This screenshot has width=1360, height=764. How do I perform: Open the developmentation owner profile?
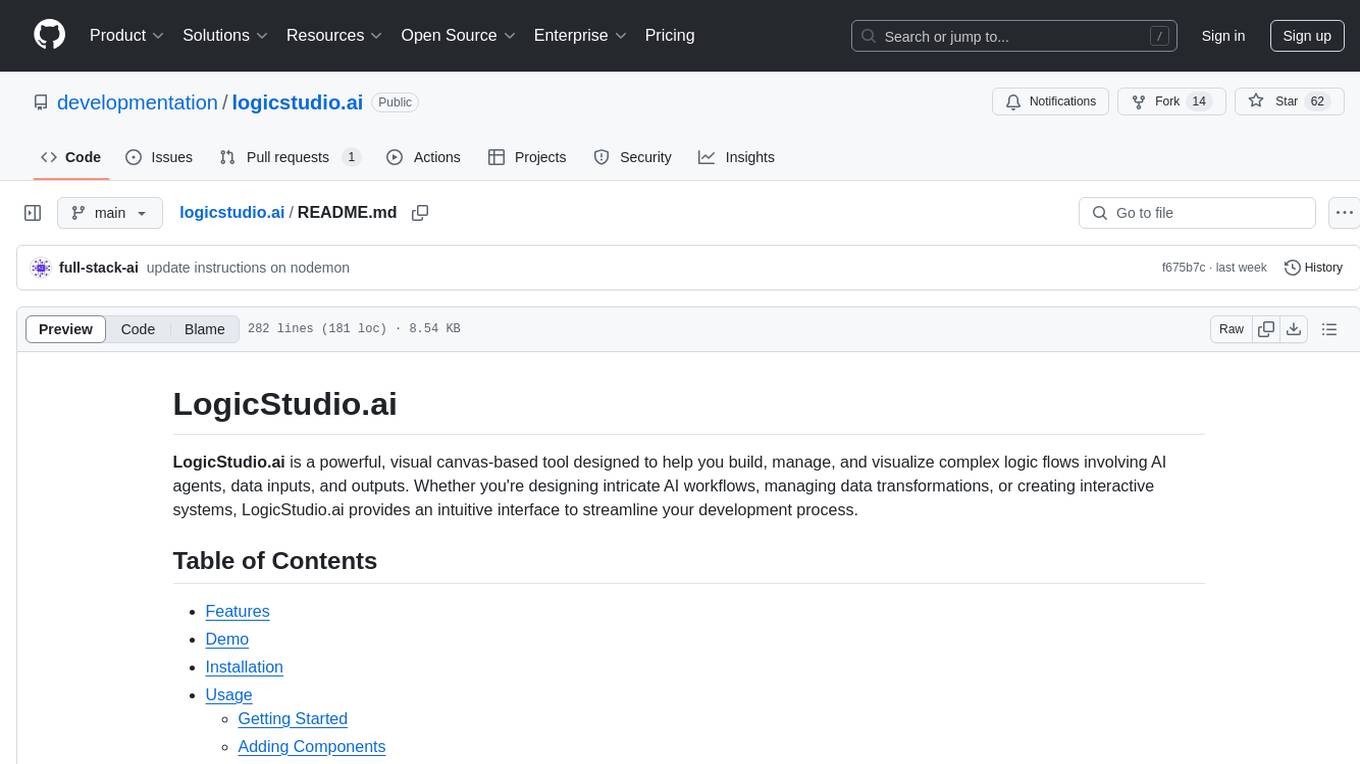[137, 102]
